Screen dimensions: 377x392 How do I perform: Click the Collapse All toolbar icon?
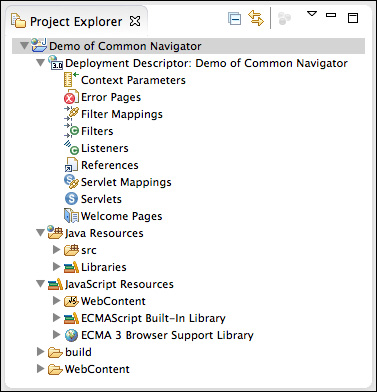tap(235, 18)
